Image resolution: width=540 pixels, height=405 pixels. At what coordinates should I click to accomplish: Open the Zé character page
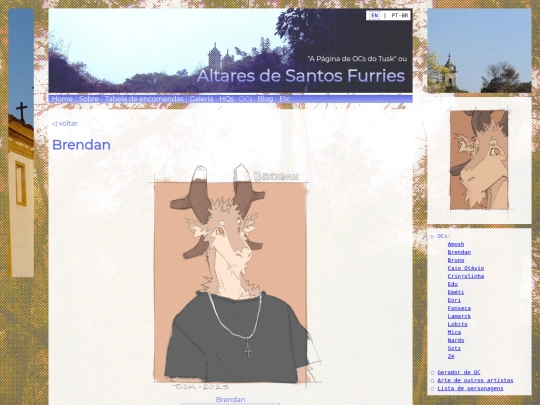451,356
